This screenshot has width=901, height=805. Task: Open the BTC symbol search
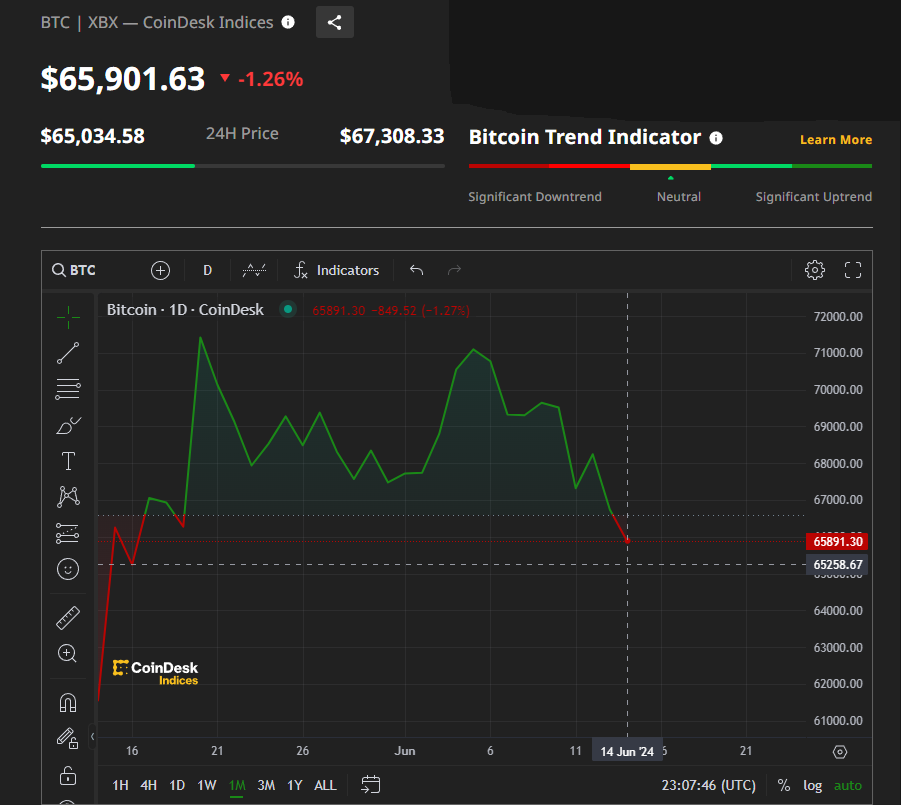click(x=74, y=270)
